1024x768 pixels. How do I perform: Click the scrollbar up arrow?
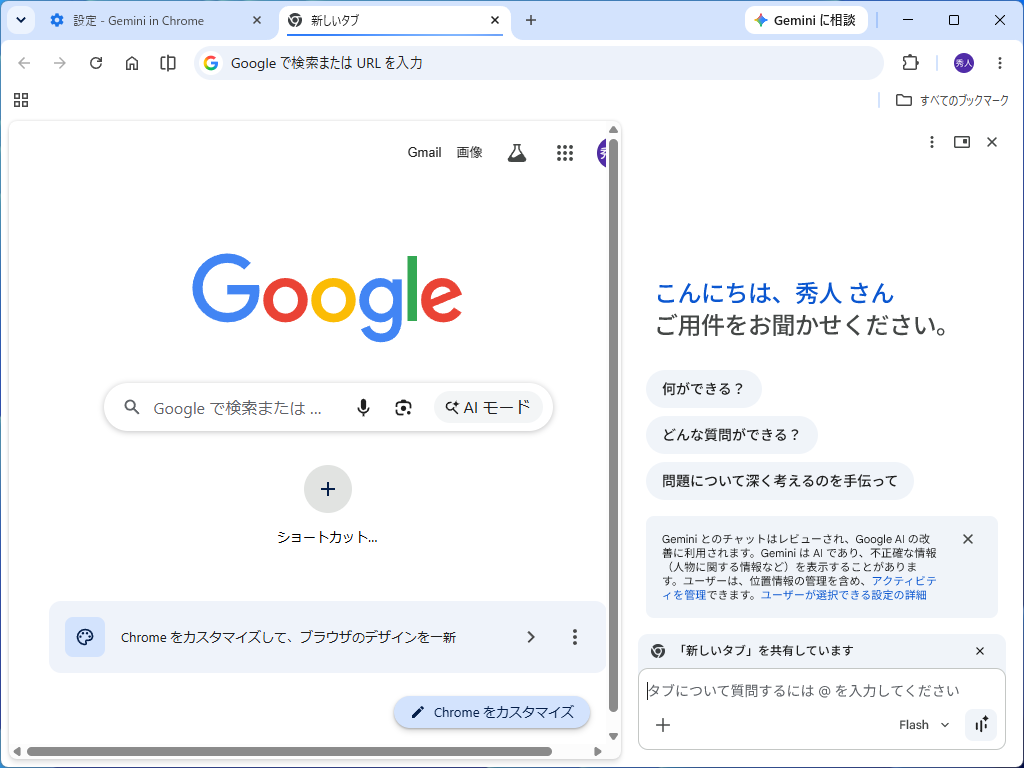tap(613, 129)
